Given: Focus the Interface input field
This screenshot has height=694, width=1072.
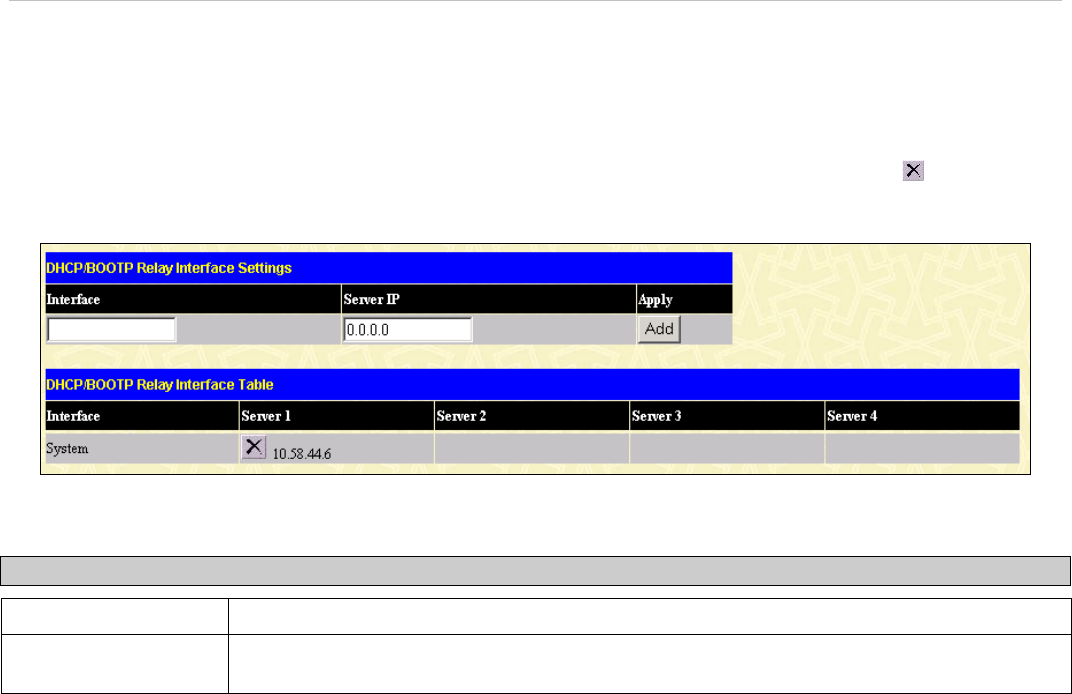Looking at the screenshot, I should coord(111,330).
